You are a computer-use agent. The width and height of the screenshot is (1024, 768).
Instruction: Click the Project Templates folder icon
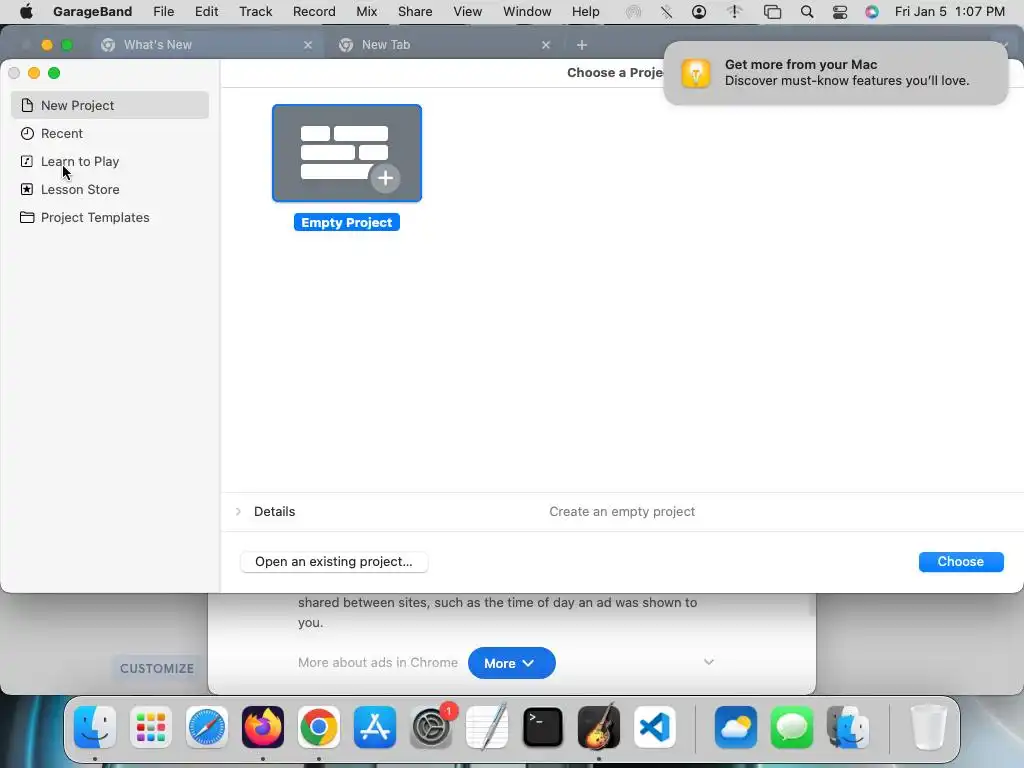[27, 217]
